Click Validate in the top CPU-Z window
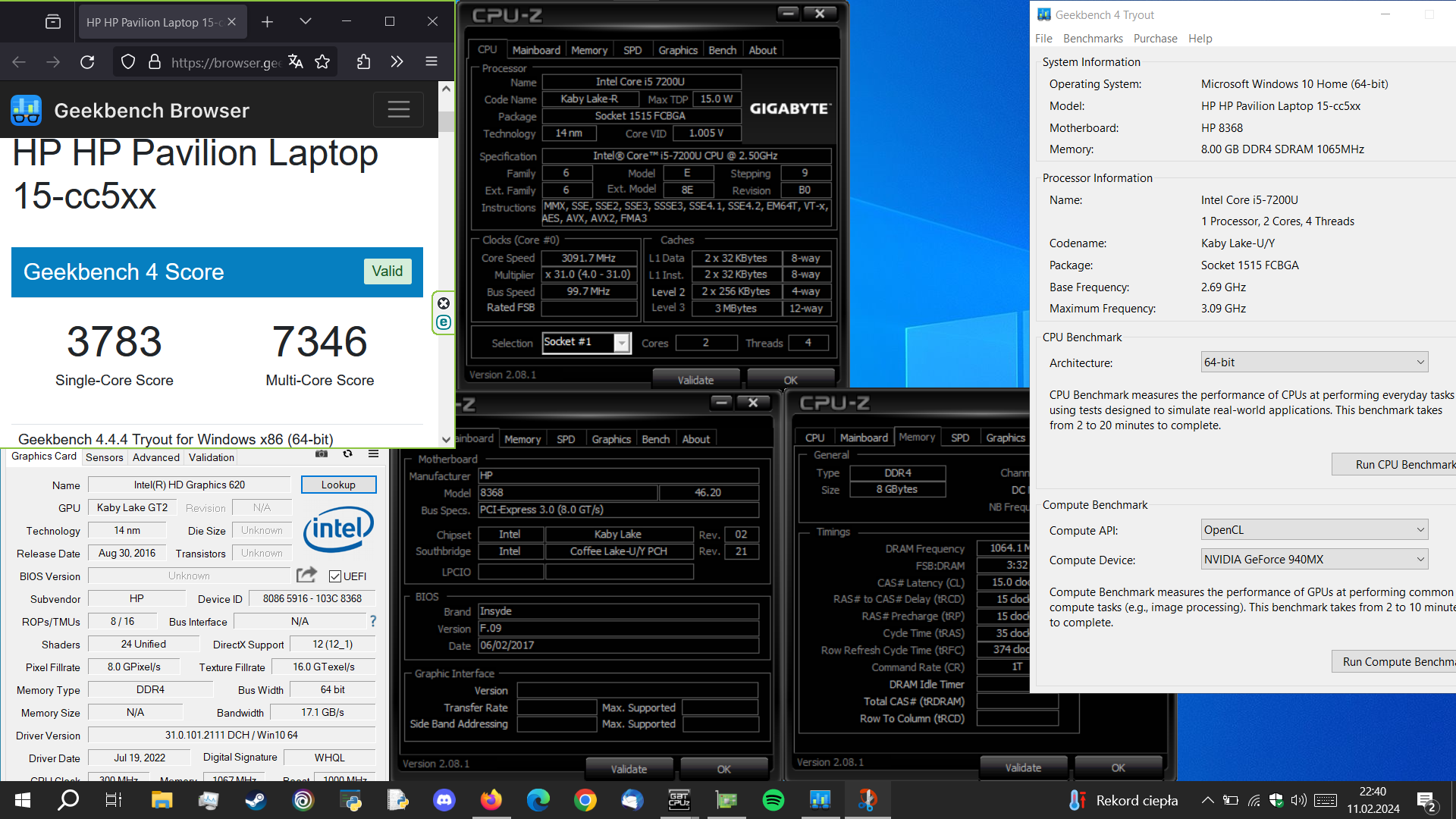 pyautogui.click(x=695, y=380)
